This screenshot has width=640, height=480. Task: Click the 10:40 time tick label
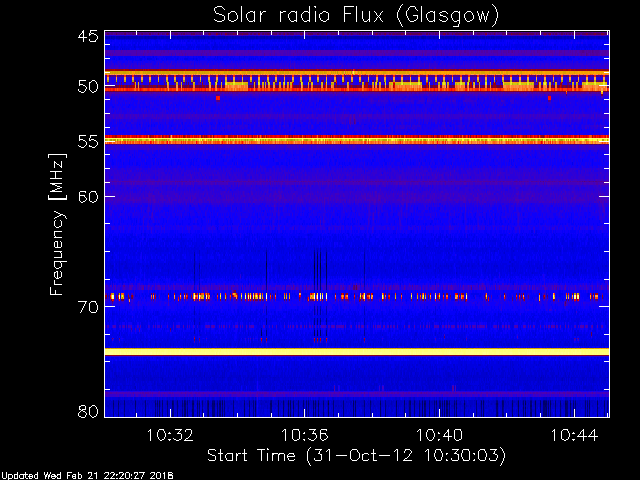pyautogui.click(x=439, y=435)
